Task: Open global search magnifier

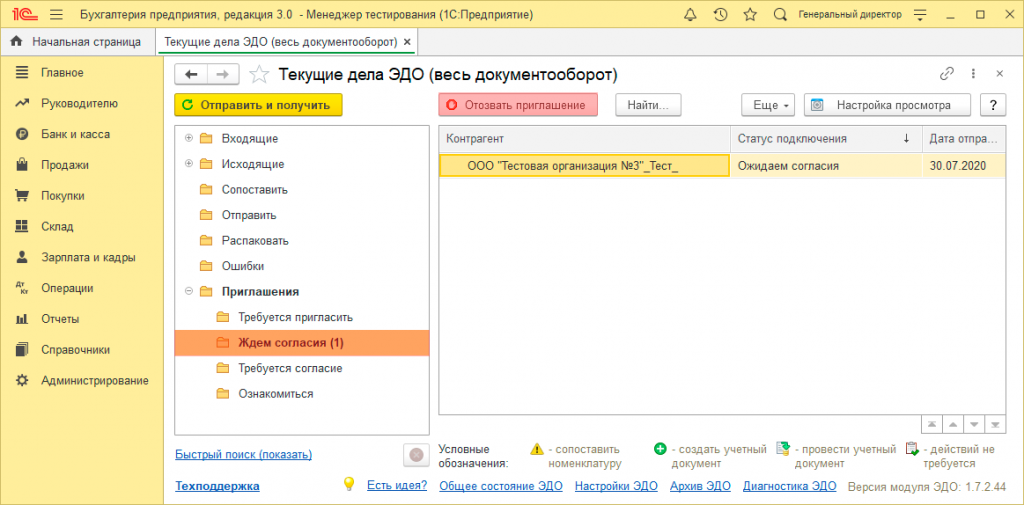Action: point(780,14)
